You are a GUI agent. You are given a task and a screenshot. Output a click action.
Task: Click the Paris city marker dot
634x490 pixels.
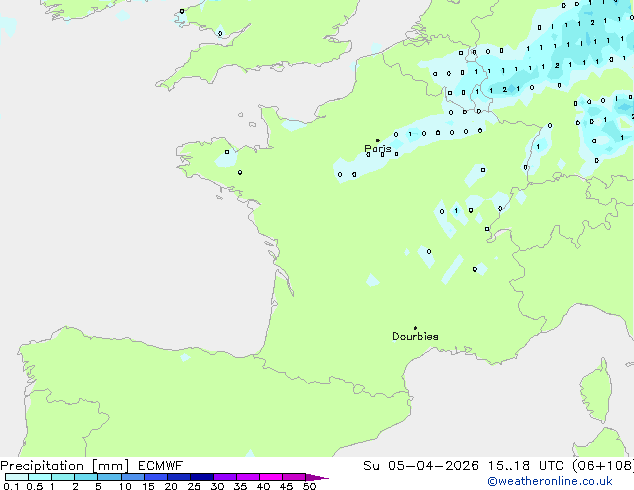point(377,141)
